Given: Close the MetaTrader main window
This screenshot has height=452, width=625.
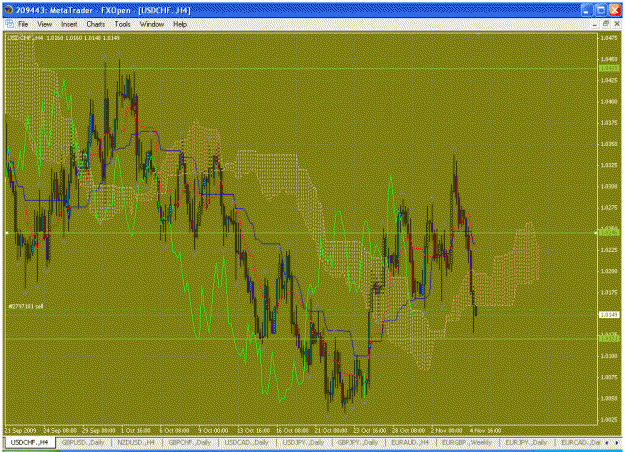Looking at the screenshot, I should click(615, 10).
